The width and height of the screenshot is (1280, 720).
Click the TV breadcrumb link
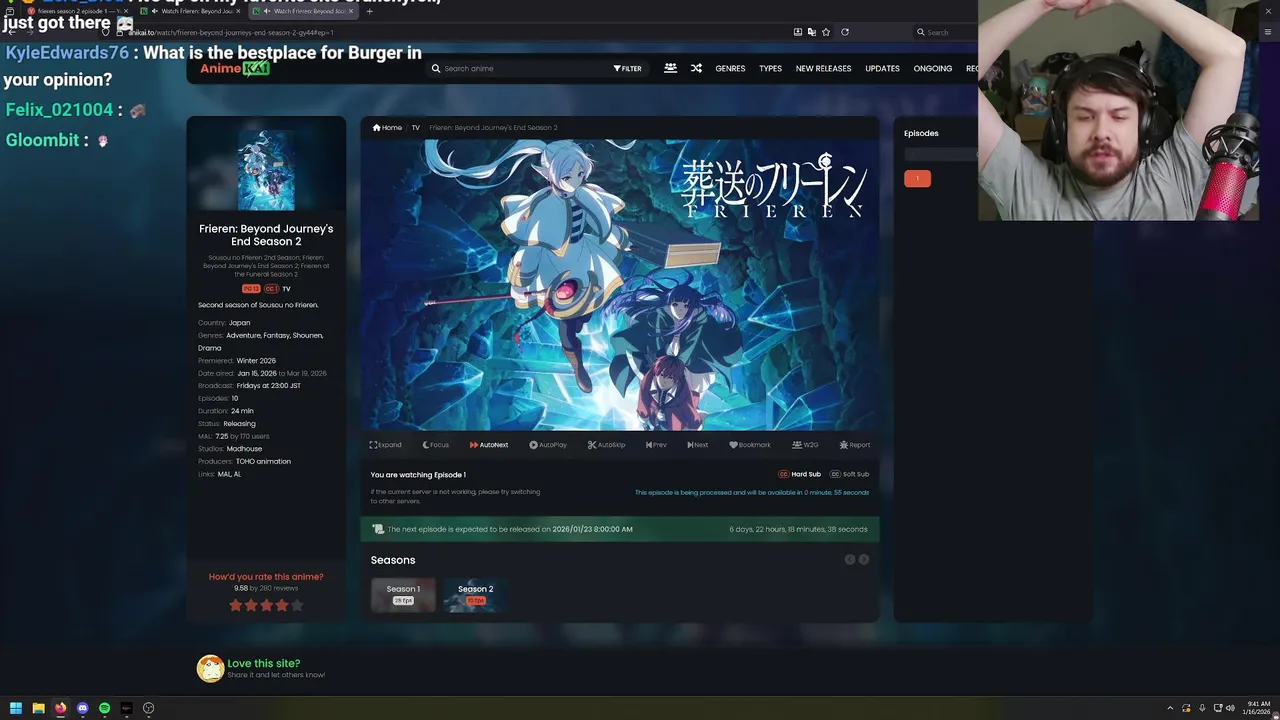[x=416, y=127]
